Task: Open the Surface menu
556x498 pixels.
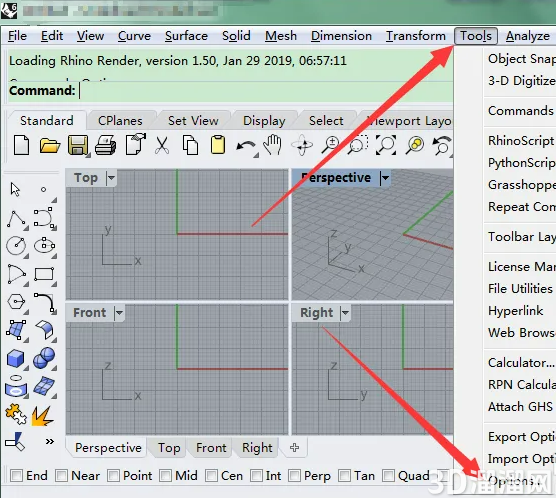Action: [x=186, y=36]
